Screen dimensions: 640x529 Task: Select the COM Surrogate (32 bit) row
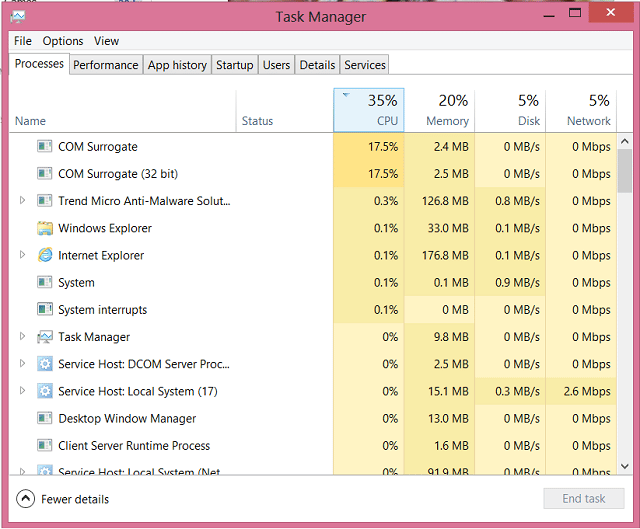pyautogui.click(x=313, y=173)
